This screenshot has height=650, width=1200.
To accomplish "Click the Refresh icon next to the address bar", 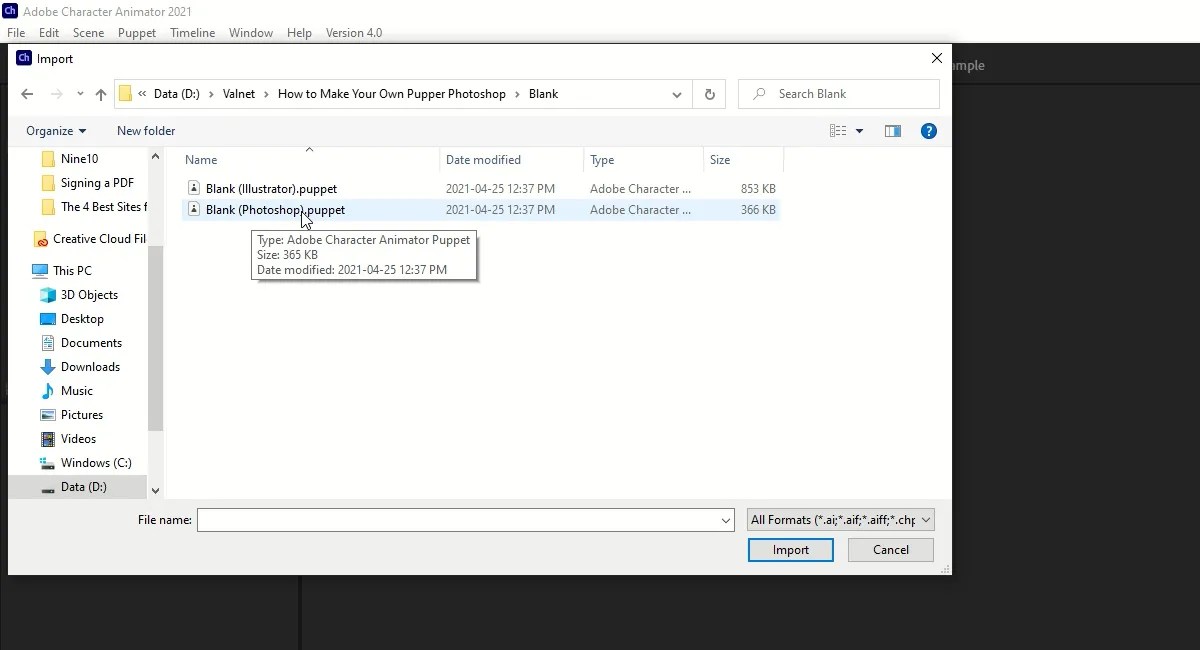I will click(x=709, y=94).
